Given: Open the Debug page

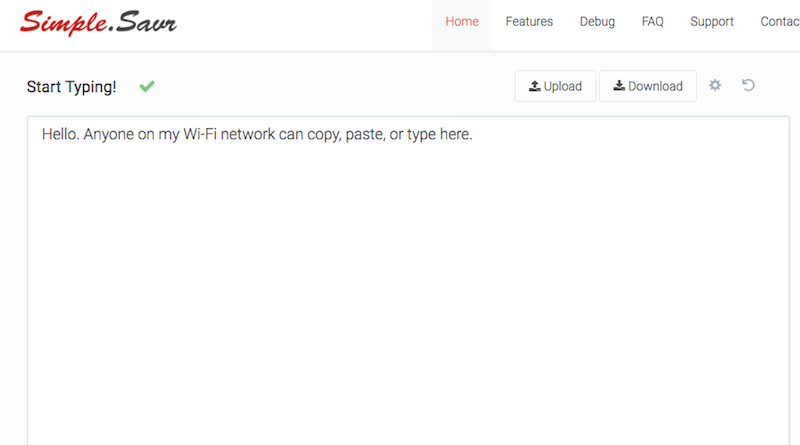Looking at the screenshot, I should coord(597,22).
